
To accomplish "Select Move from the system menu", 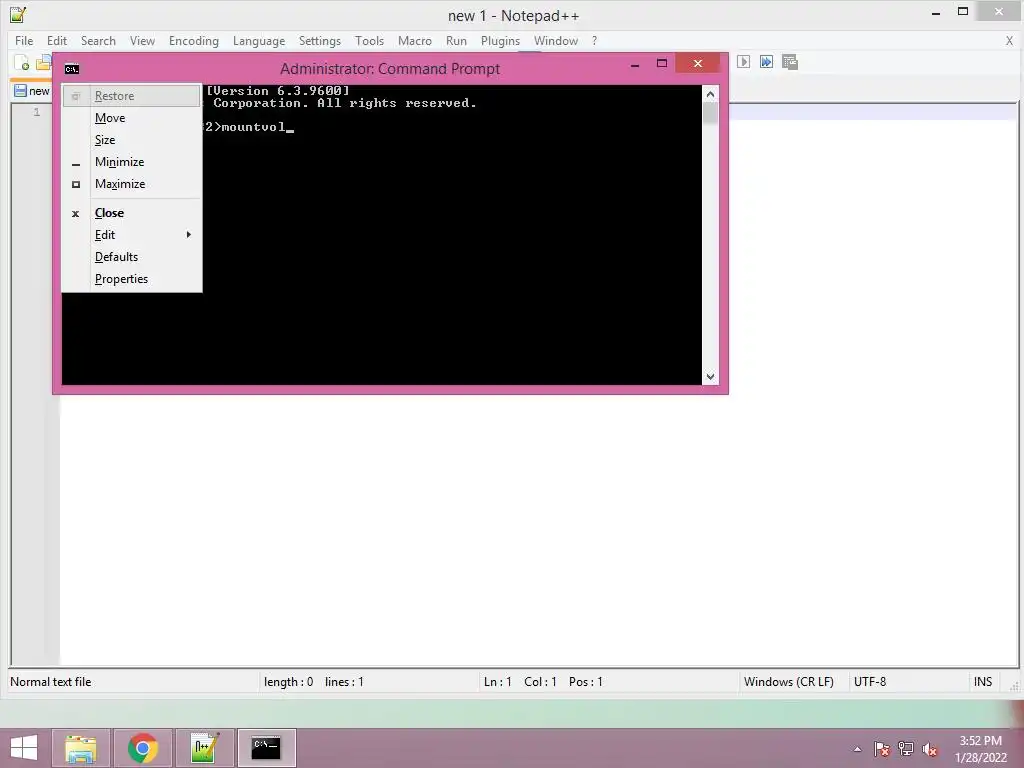I will click(132, 118).
